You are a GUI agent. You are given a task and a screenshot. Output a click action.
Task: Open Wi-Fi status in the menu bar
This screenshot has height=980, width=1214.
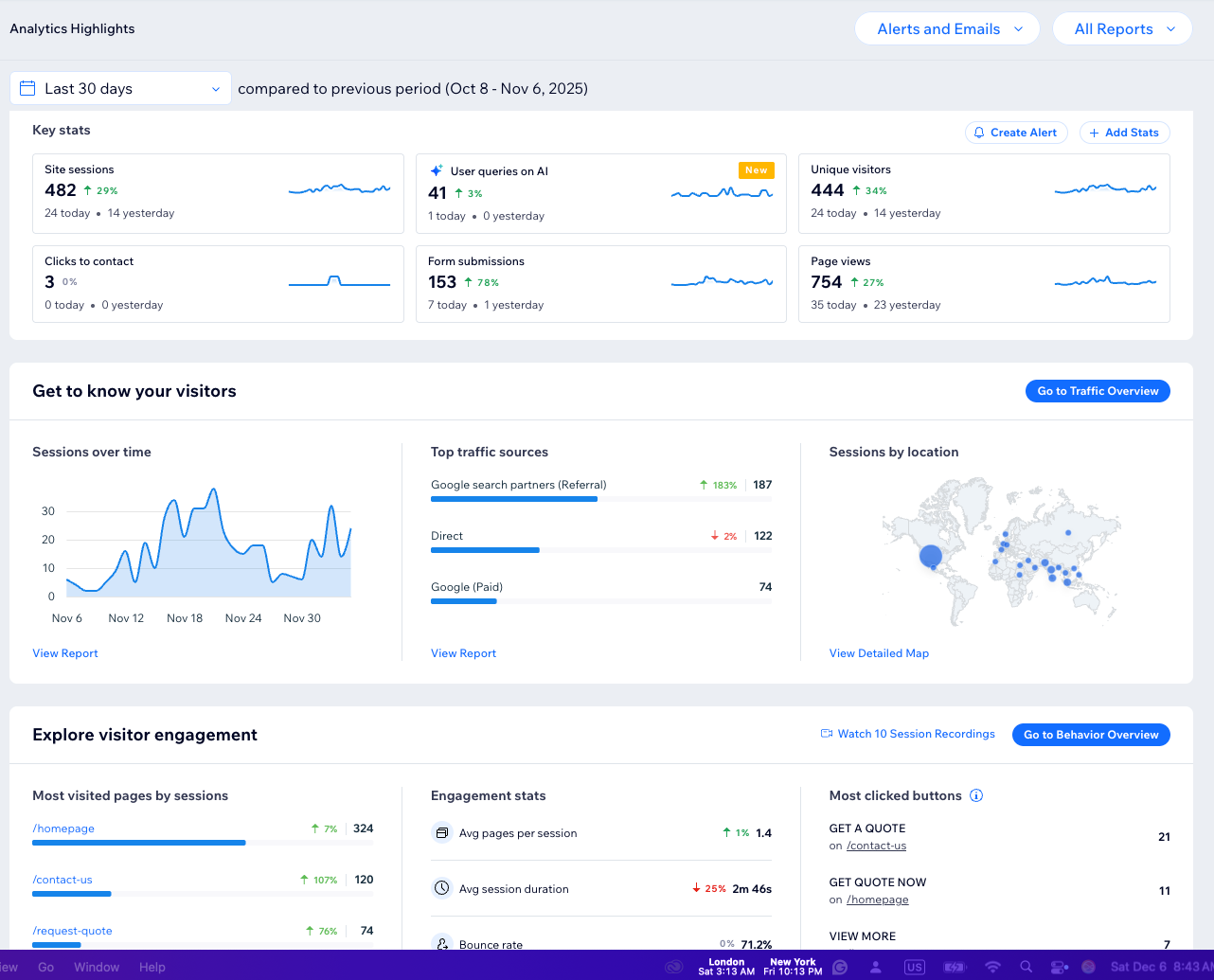point(992,967)
